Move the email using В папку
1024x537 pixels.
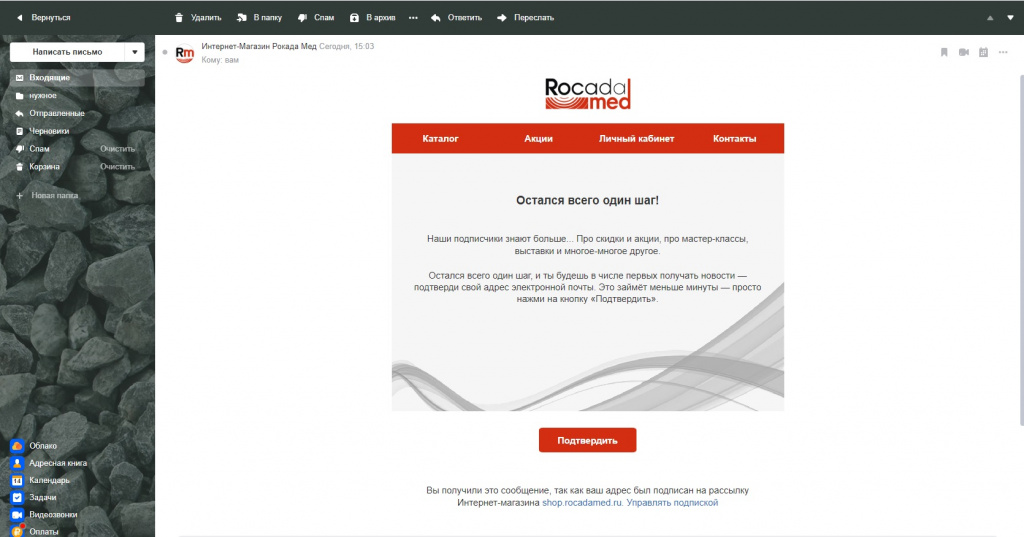point(259,18)
